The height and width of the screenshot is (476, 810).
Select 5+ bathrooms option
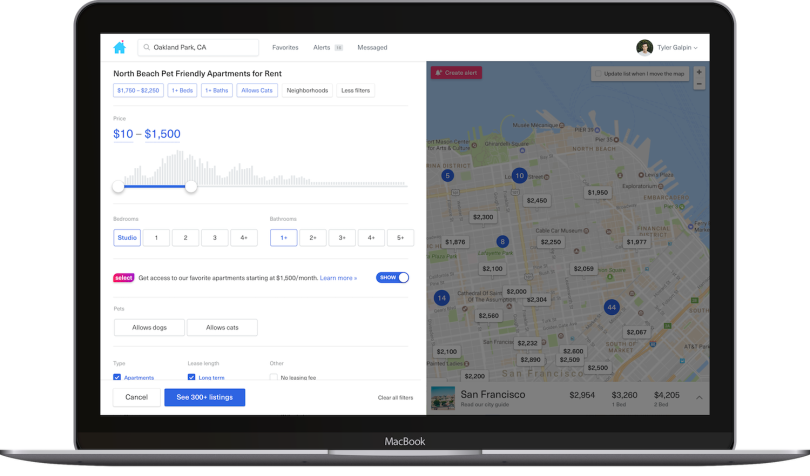[400, 238]
